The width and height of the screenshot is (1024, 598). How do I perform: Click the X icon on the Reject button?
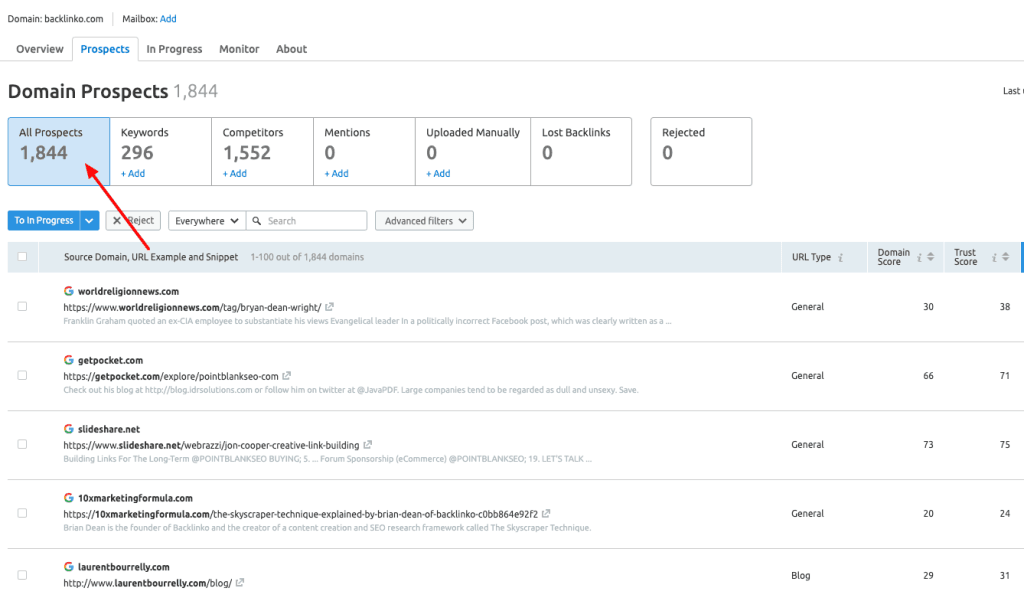(x=116, y=220)
